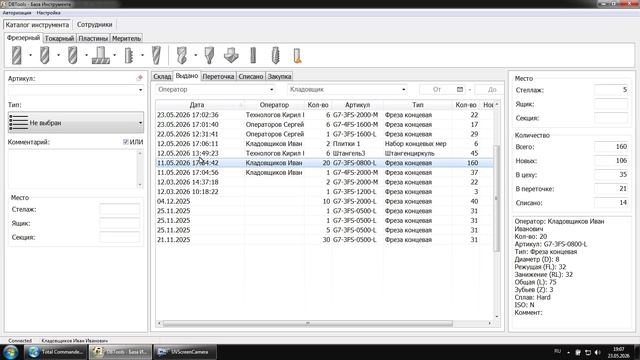640x360 pixels.
Task: Switch to the Закупка tab
Action: pos(279,76)
